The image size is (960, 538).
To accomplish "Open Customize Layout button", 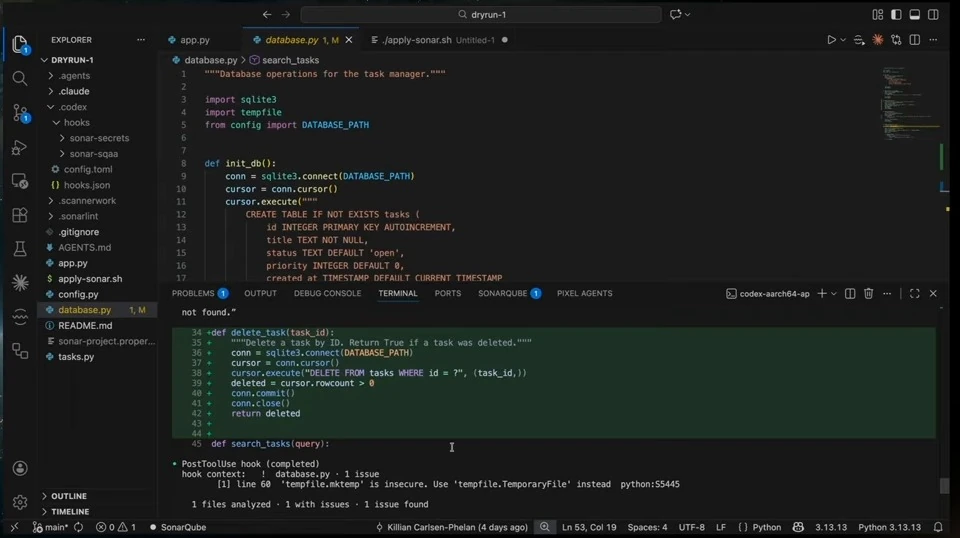I will [877, 14].
